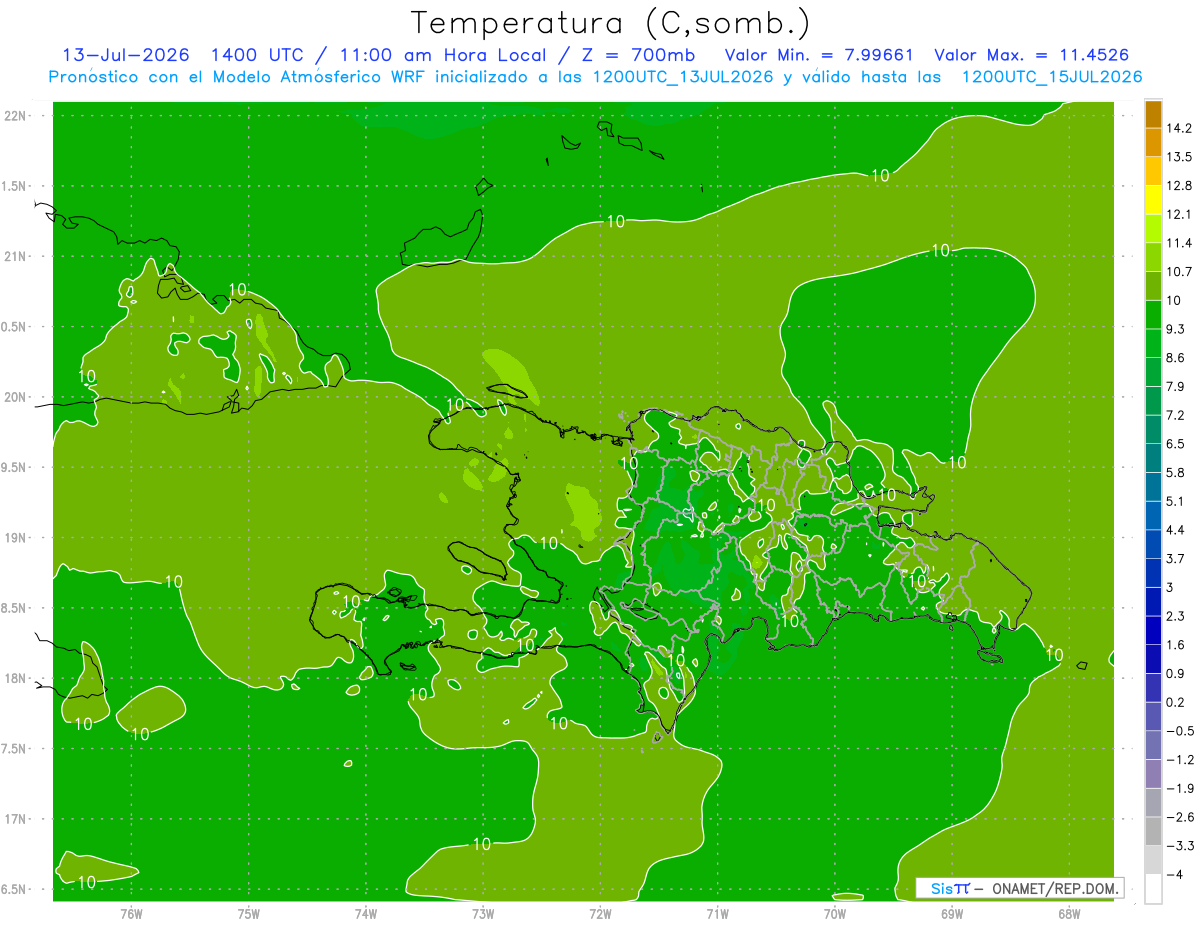Click "1200UTC_15JUL2026" valid-until time text
Screen dimensions: 1200x927
click(x=1052, y=77)
